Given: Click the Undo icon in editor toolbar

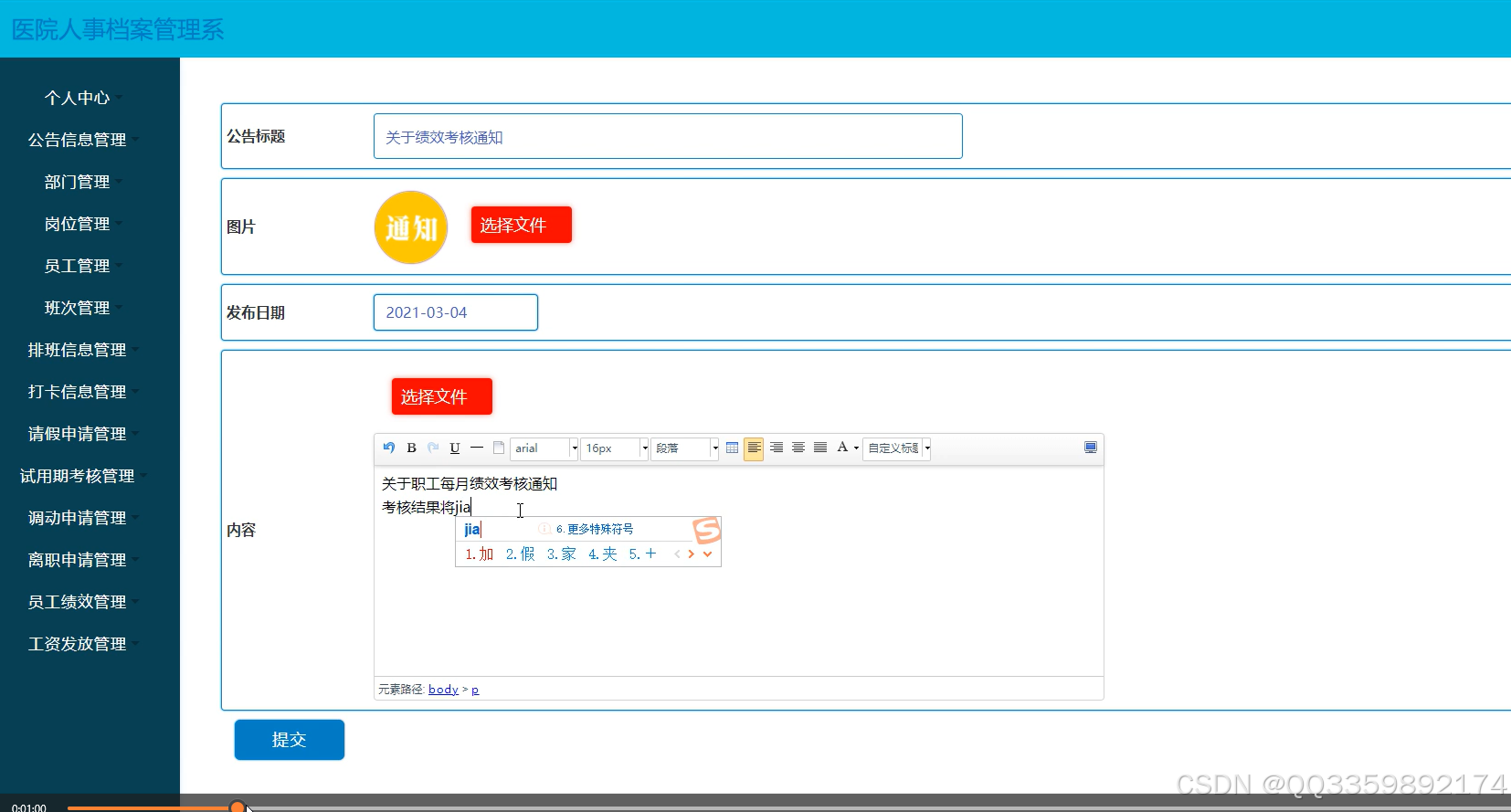Looking at the screenshot, I should tap(389, 448).
